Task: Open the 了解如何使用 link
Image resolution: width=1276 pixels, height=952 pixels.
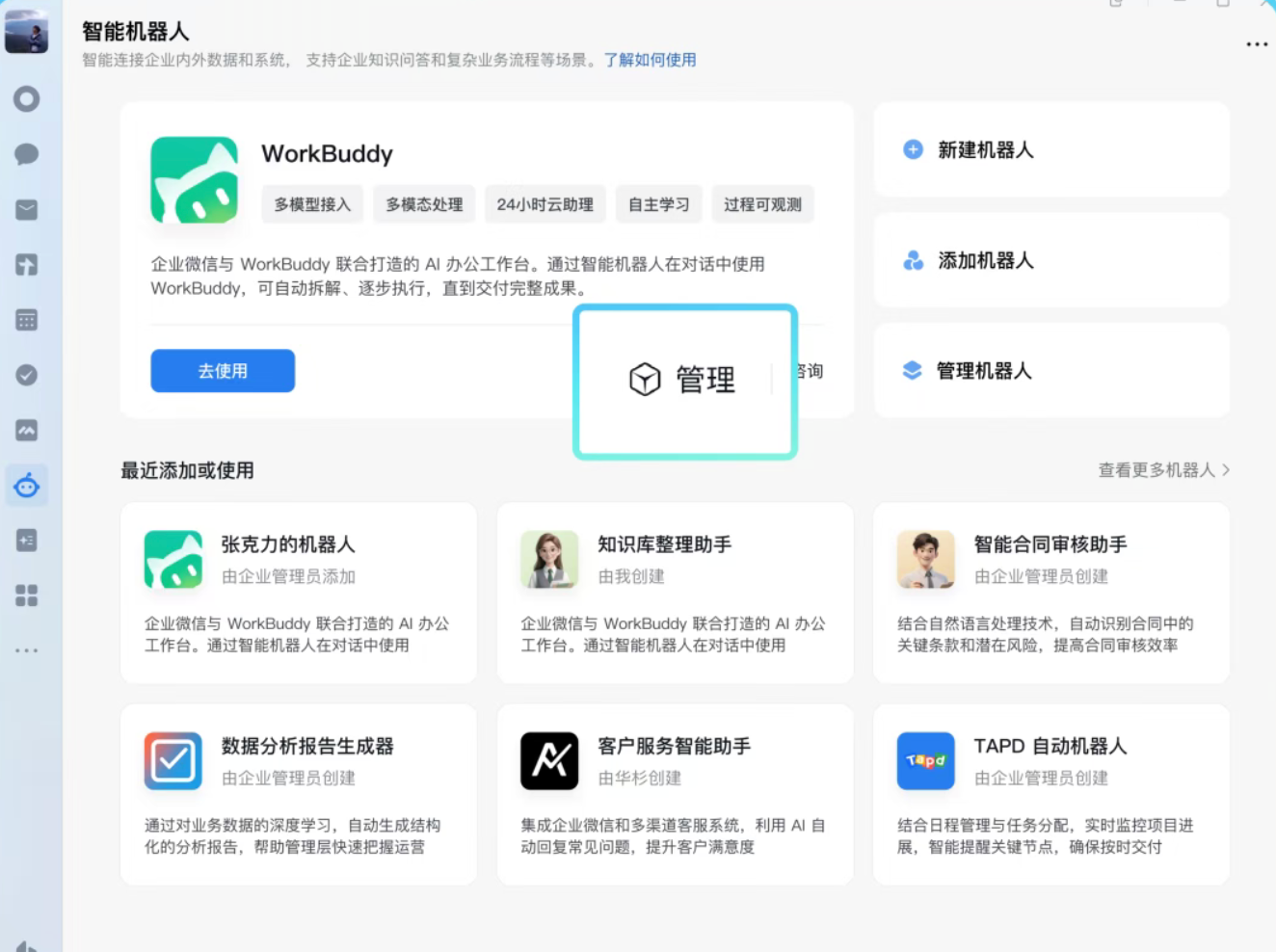Action: click(x=650, y=60)
